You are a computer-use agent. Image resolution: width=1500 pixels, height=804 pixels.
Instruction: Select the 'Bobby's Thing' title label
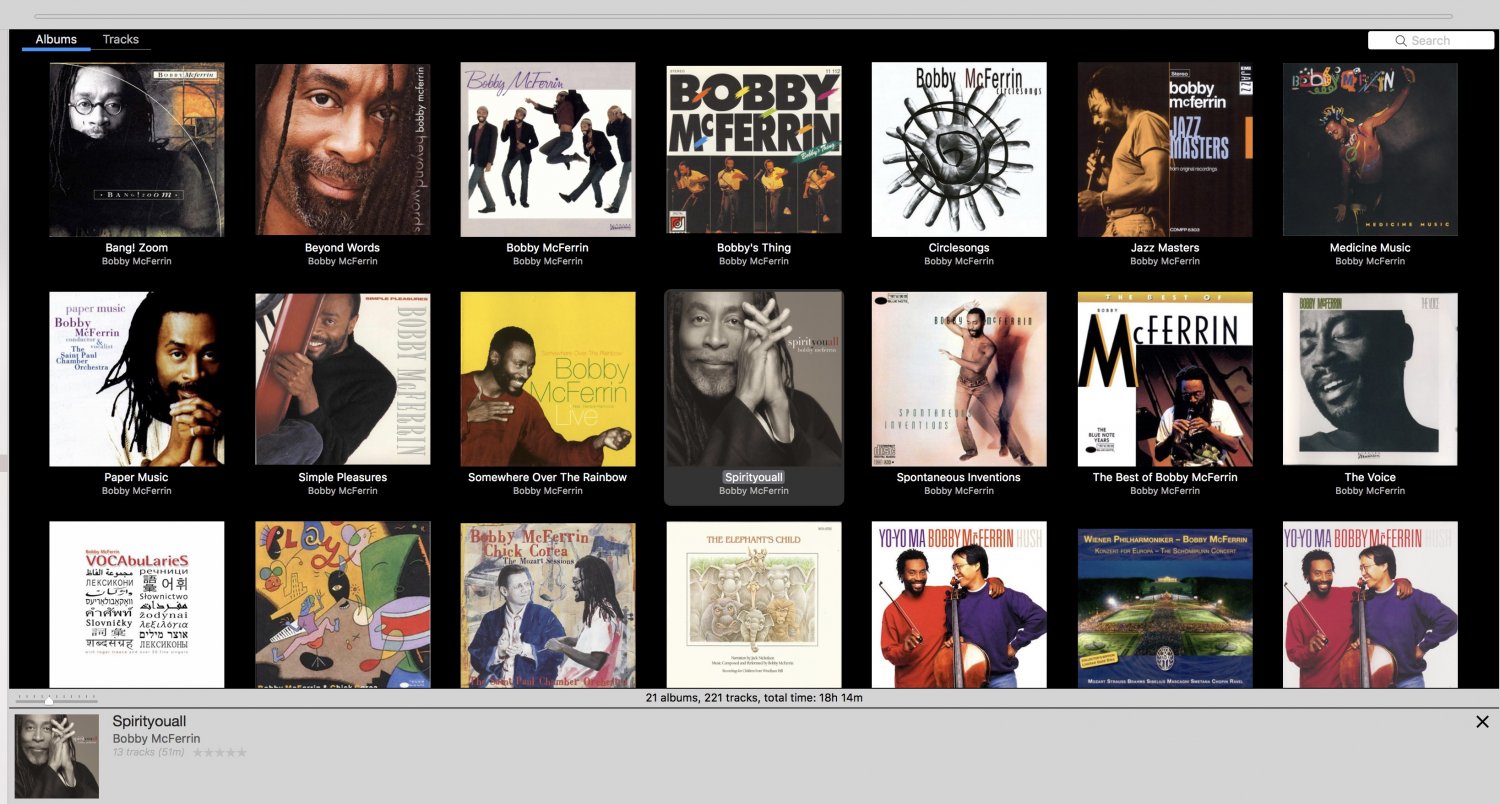coord(754,248)
